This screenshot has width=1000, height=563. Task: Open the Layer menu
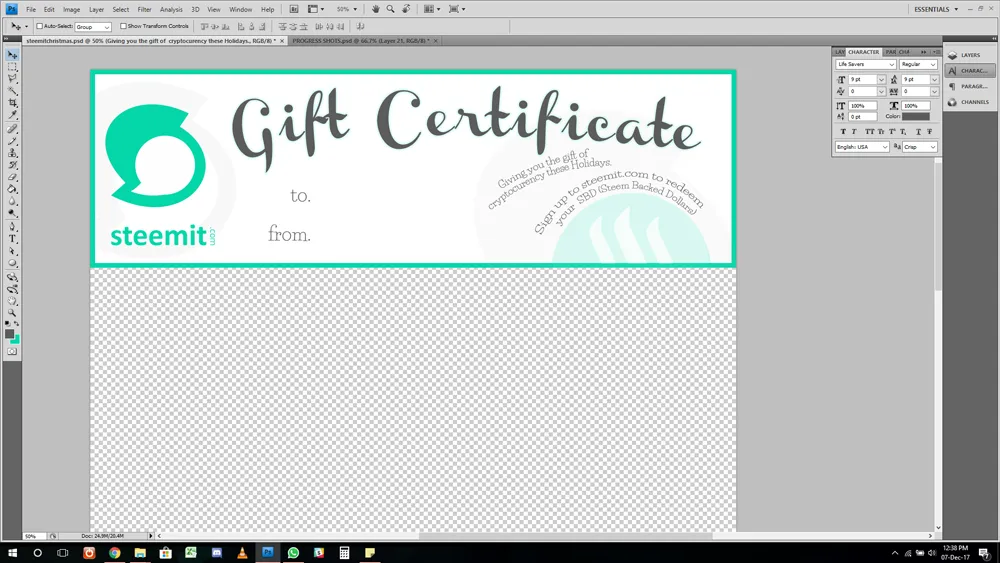tap(96, 10)
